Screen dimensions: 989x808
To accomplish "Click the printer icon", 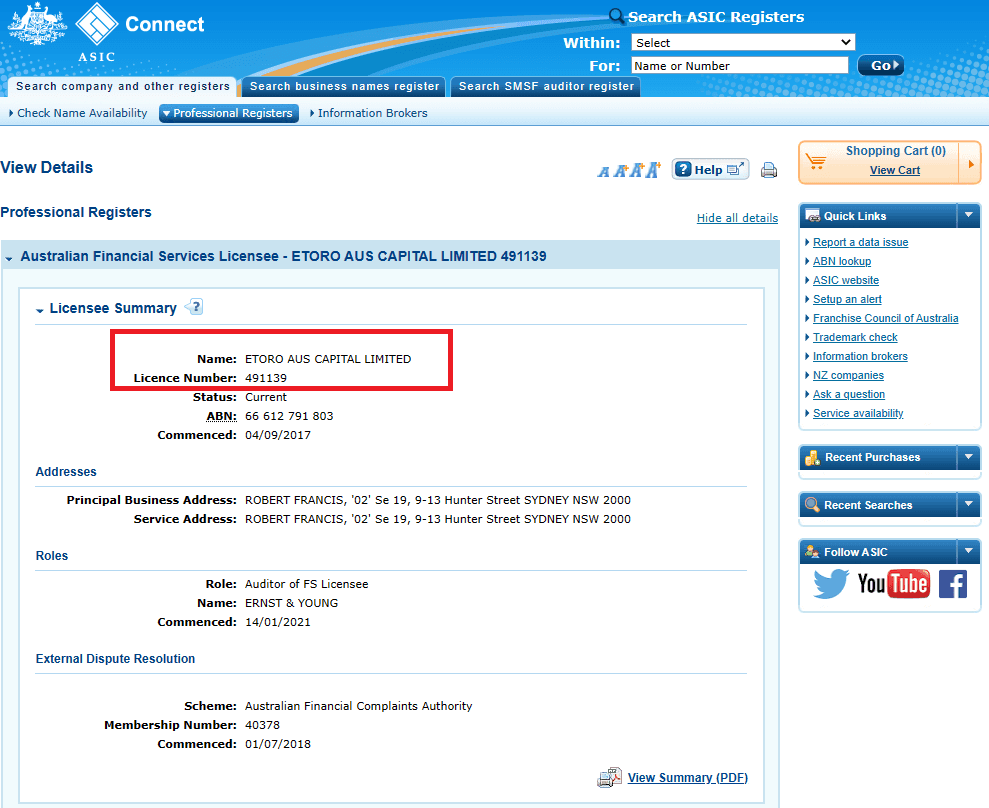I will (769, 170).
